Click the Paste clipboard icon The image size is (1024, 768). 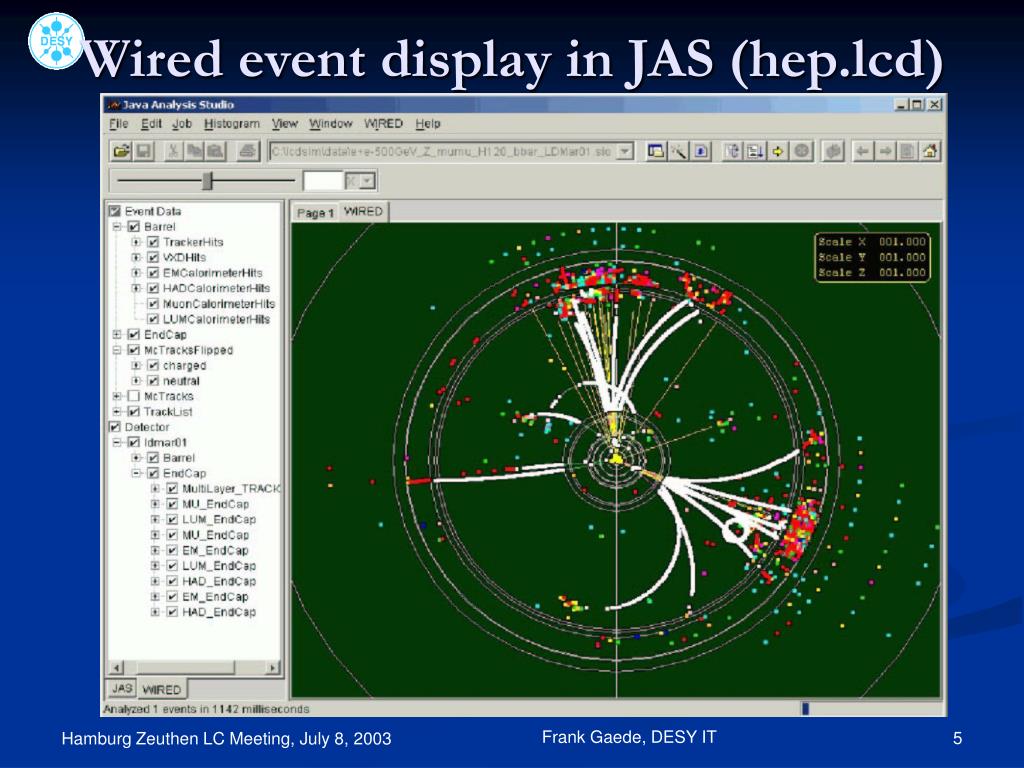(x=216, y=152)
